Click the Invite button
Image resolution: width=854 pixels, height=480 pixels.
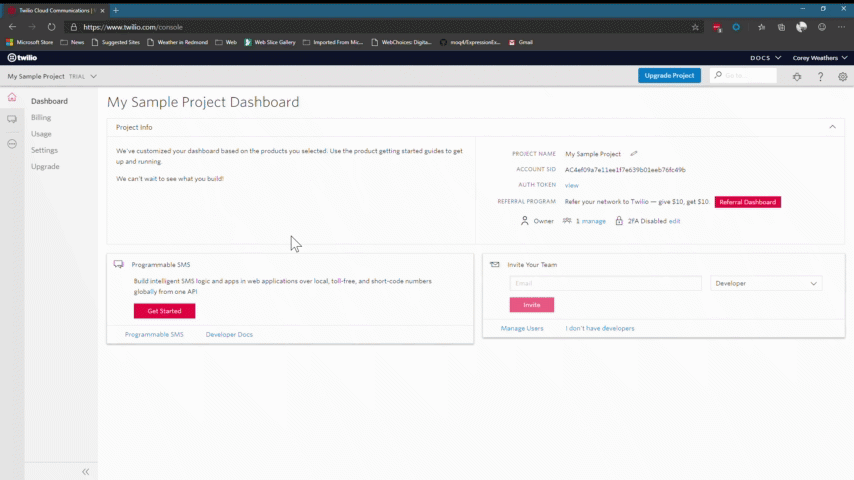[x=532, y=305]
